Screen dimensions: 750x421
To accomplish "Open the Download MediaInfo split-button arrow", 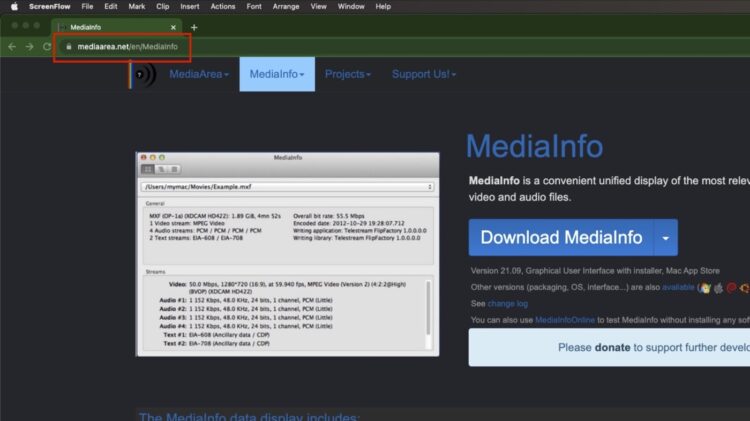I will pos(665,238).
